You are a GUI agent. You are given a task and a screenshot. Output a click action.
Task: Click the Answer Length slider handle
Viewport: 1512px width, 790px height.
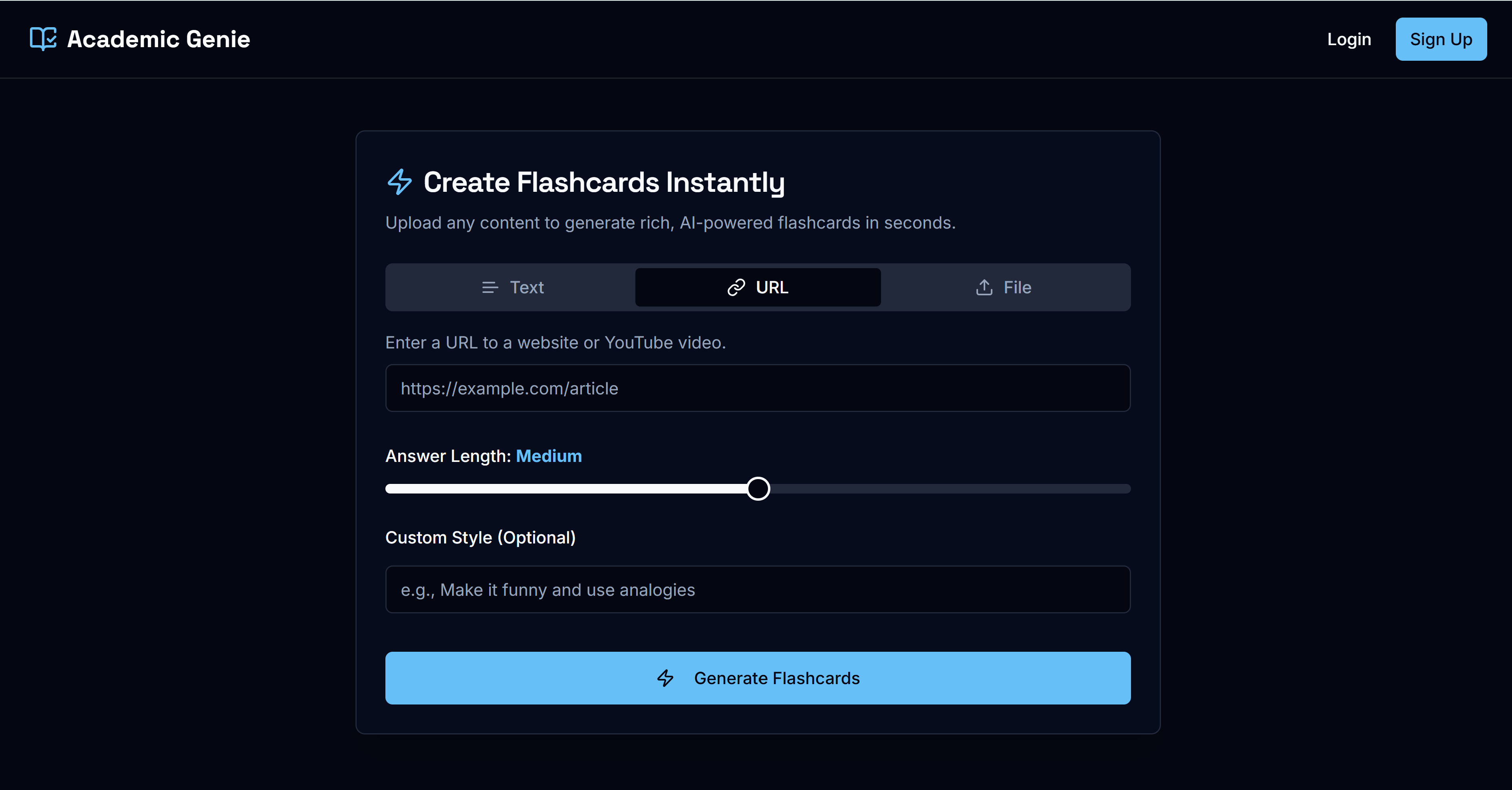click(x=758, y=489)
